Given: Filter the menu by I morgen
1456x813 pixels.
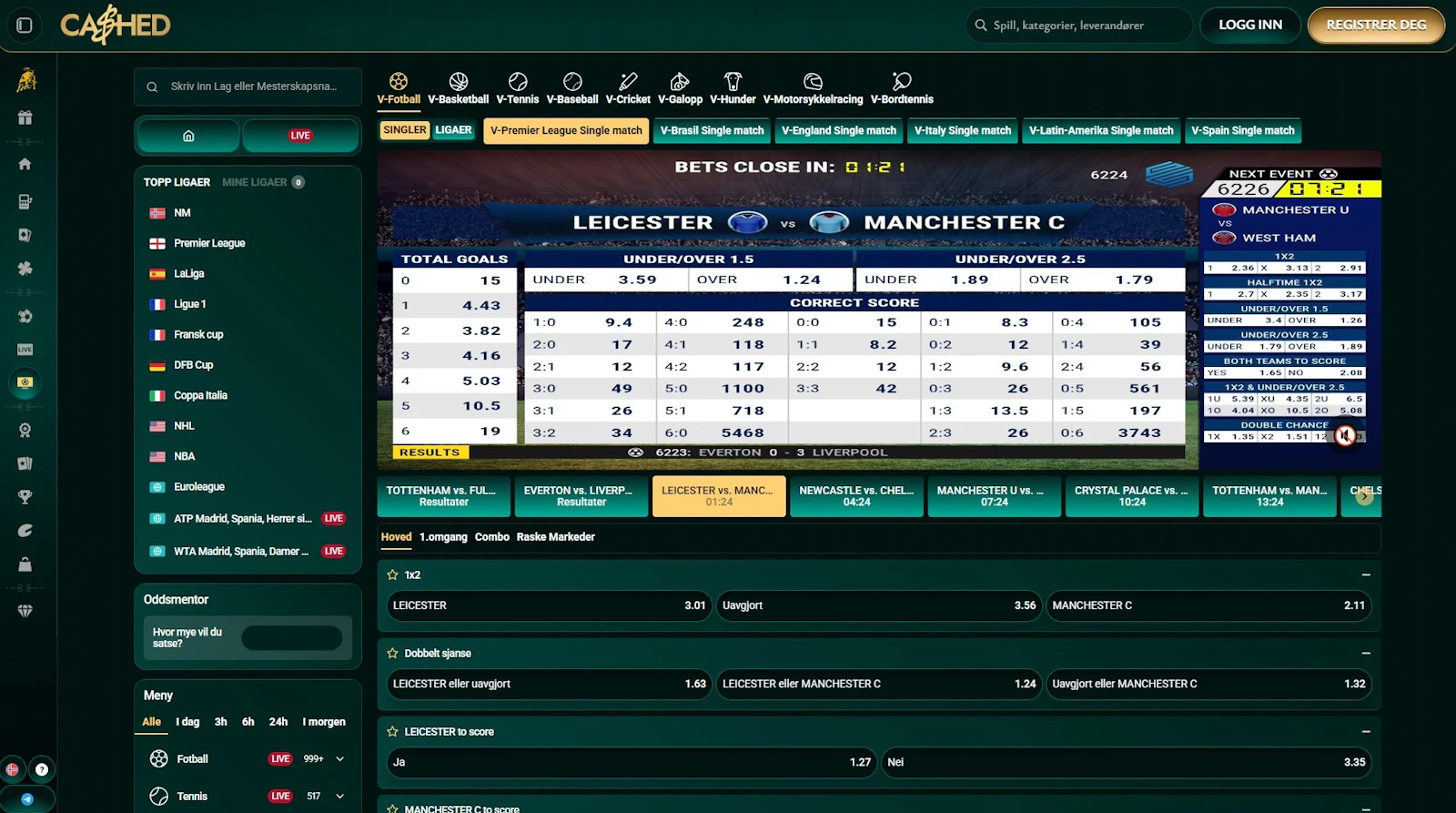Looking at the screenshot, I should [324, 722].
